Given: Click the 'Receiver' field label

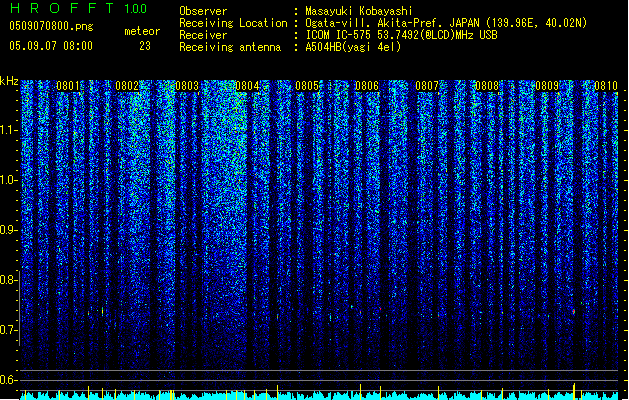Looking at the screenshot, I should click(203, 35).
